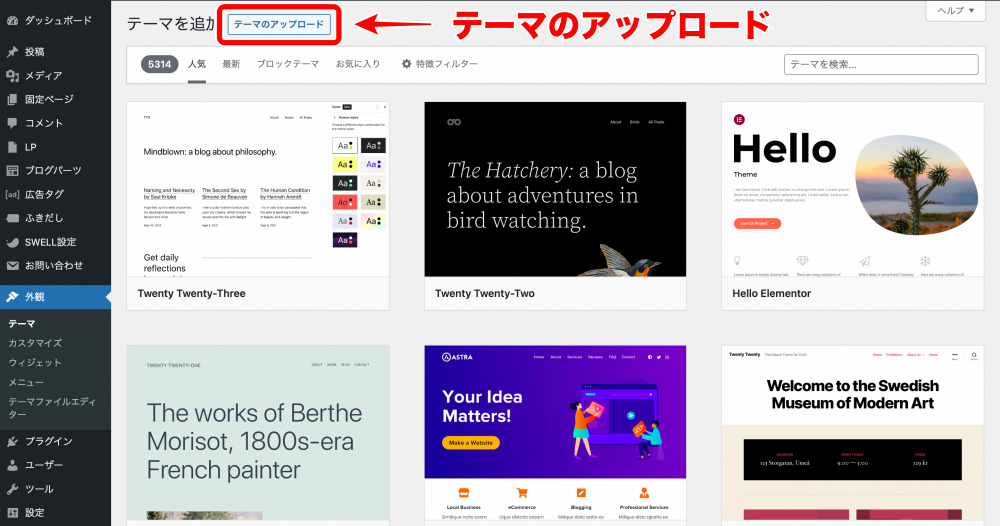The image size is (1000, 526).
Task: Click the bubble icon next to ふきだし
Action: tap(12, 218)
